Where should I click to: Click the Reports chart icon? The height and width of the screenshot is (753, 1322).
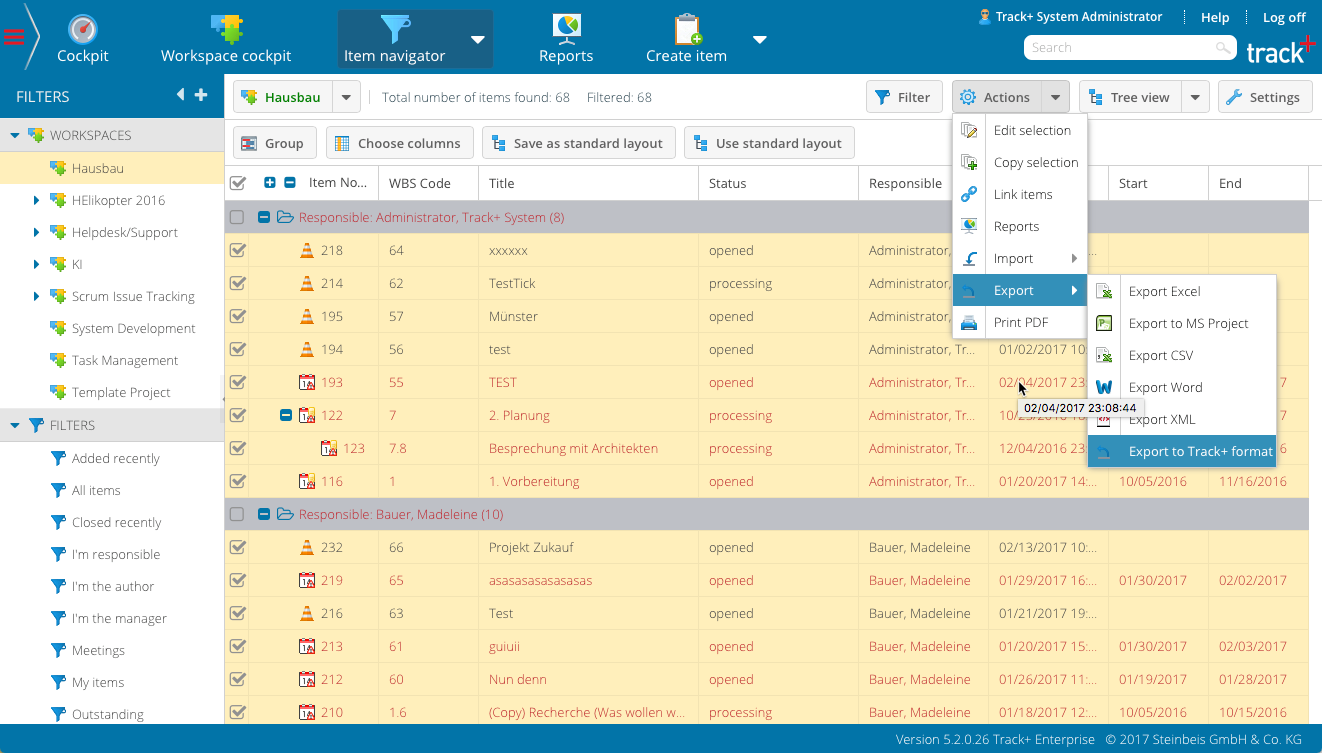[x=566, y=28]
